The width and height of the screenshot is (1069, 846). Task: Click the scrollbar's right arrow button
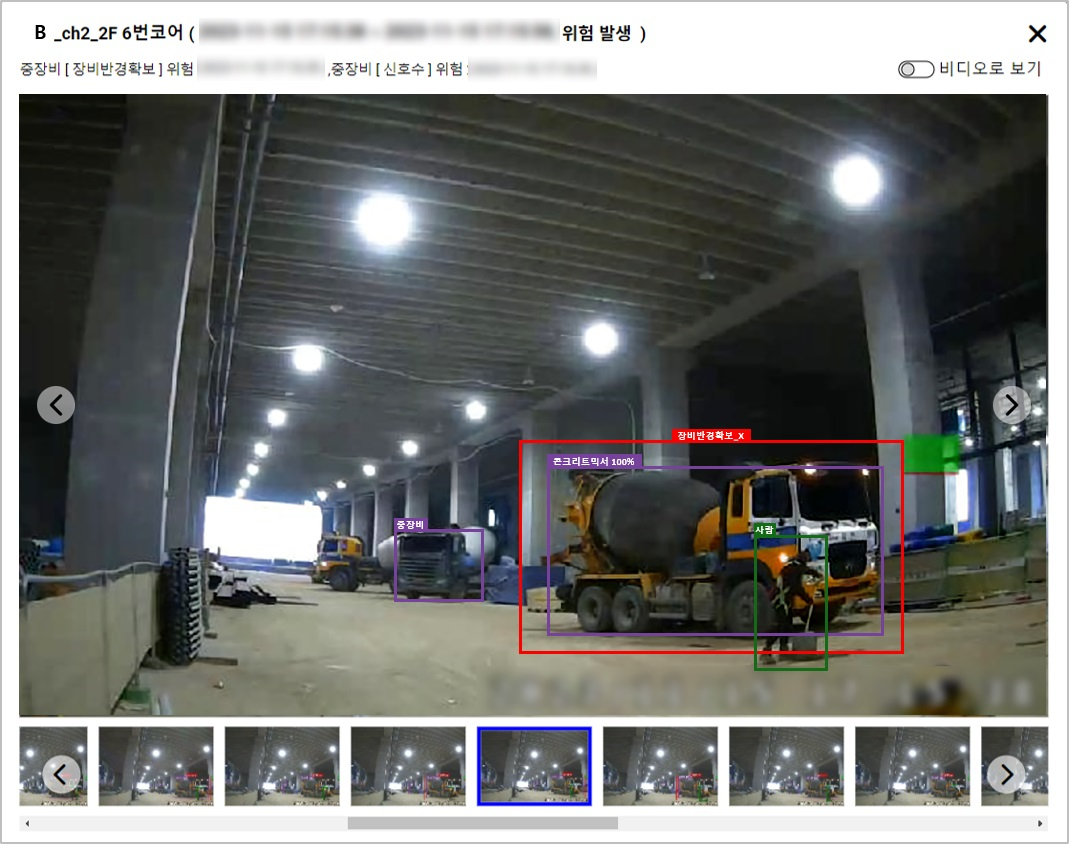click(1040, 824)
